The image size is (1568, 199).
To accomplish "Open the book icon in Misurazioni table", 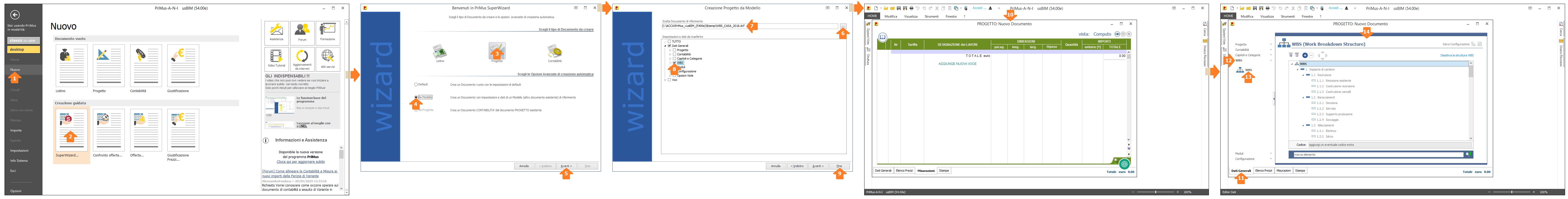I will 882,37.
